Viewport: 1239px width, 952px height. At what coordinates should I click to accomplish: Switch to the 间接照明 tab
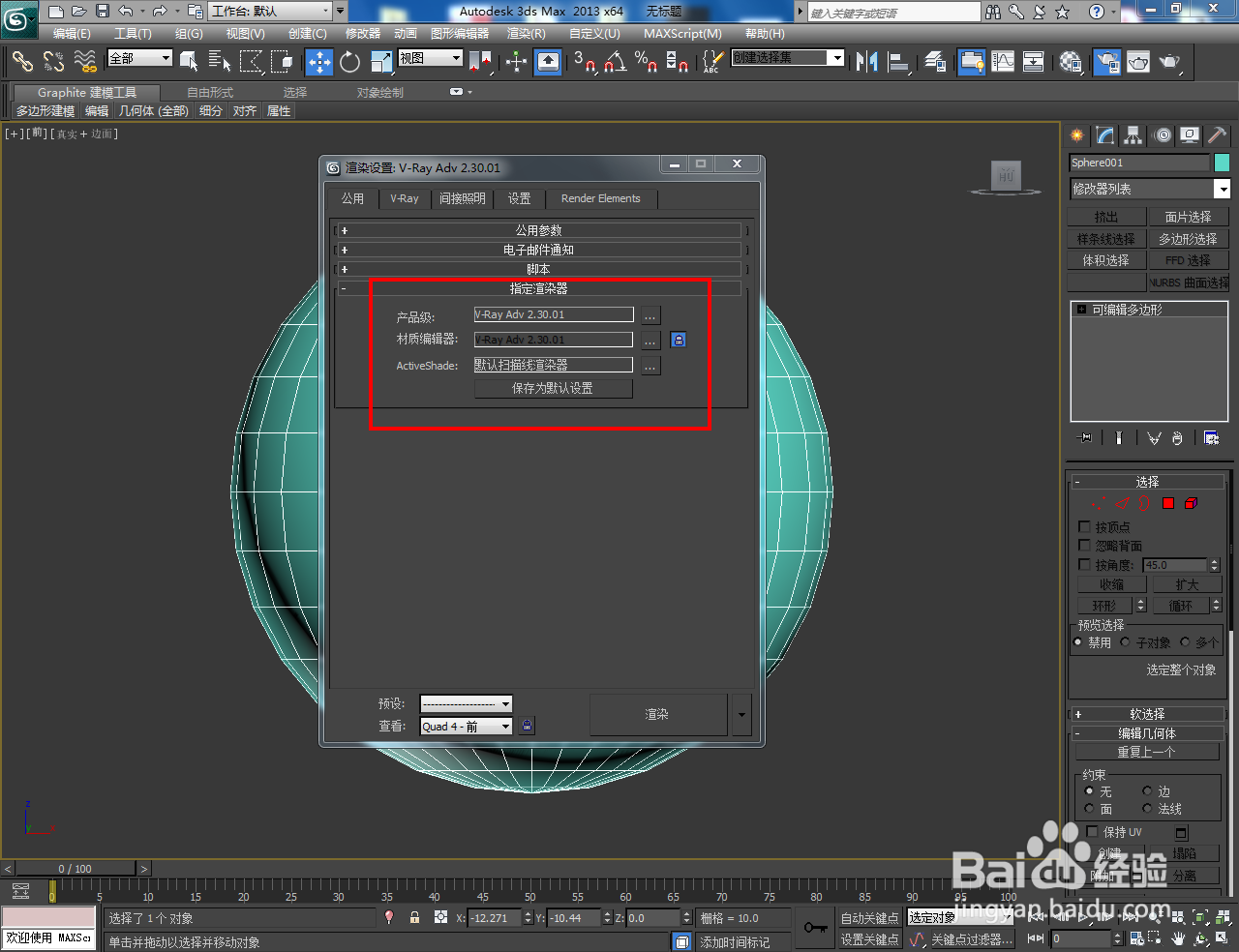(462, 198)
